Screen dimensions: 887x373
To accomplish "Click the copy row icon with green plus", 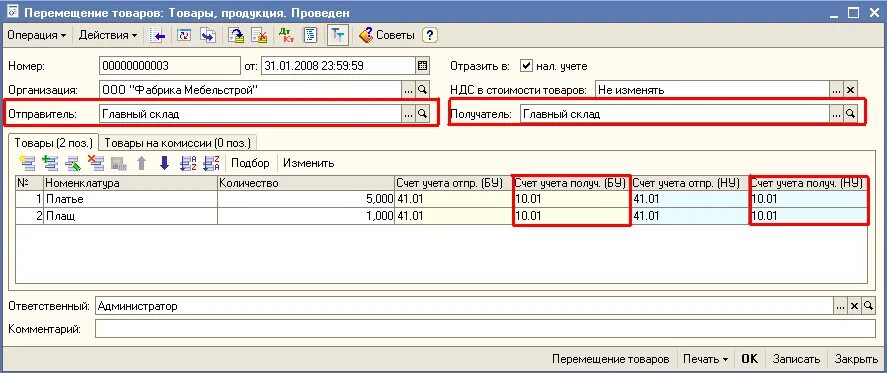I will tap(50, 163).
